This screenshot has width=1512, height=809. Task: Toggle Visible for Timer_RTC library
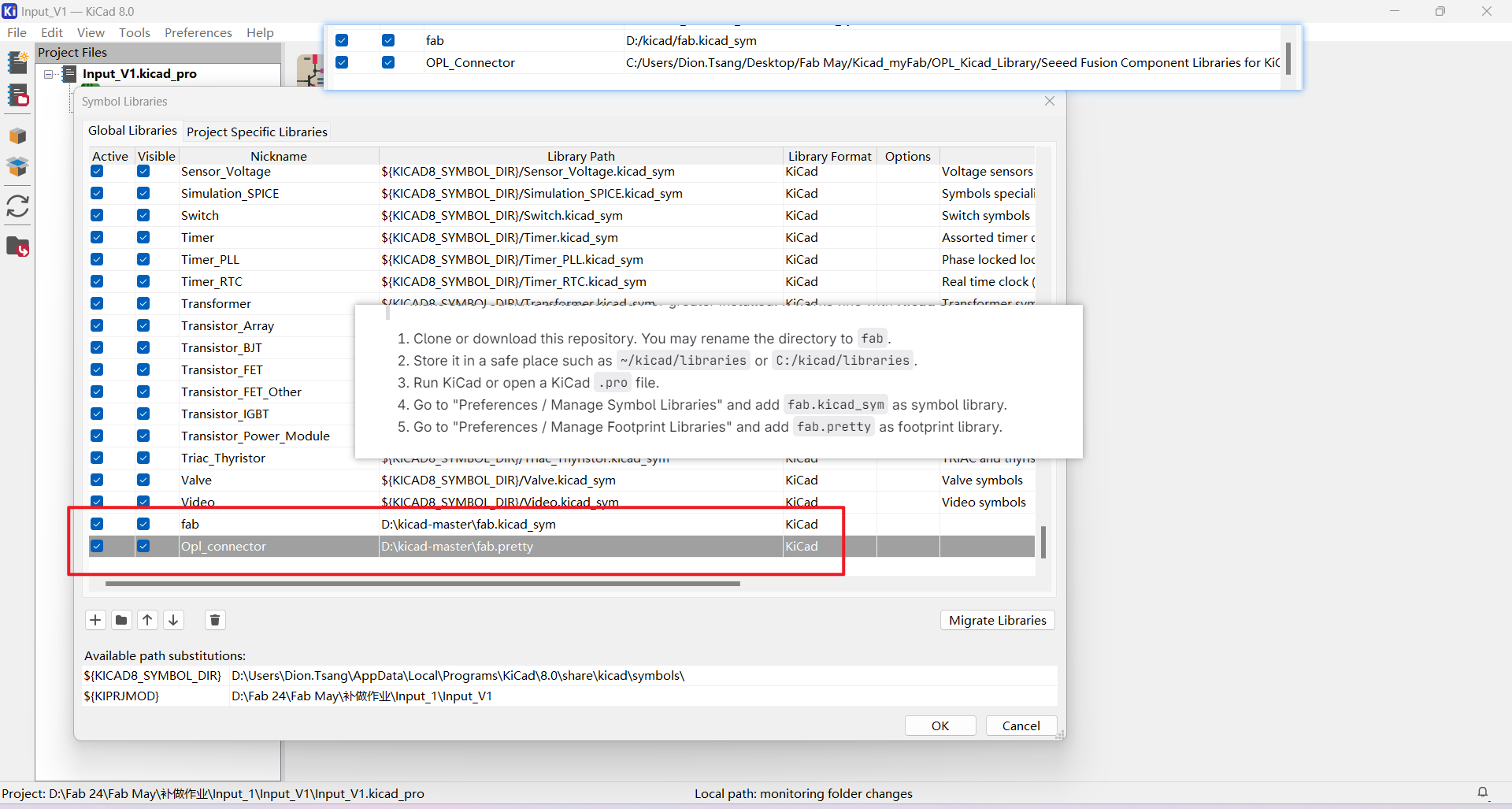click(x=143, y=281)
